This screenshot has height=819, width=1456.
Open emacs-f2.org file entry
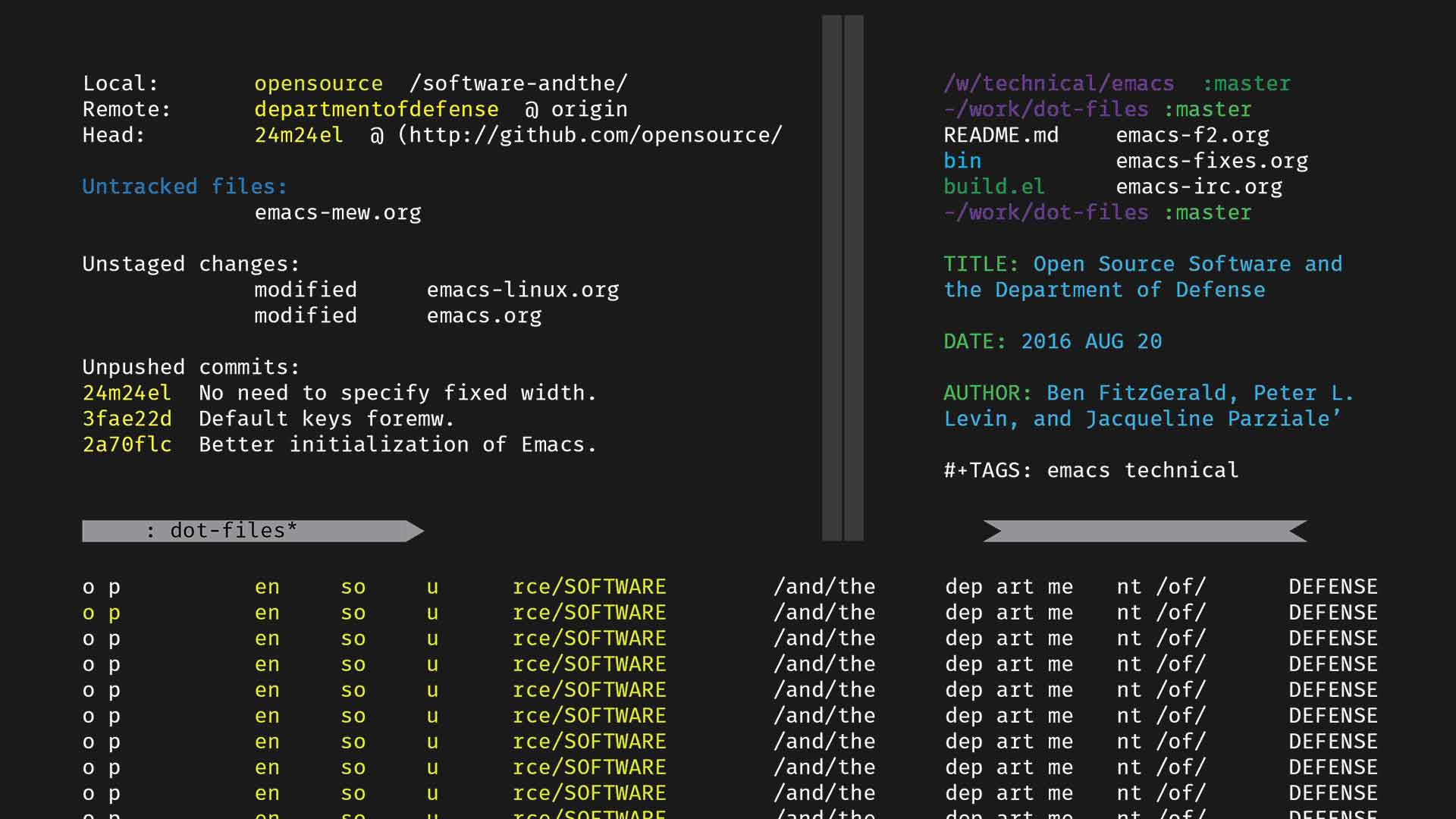tap(1192, 136)
